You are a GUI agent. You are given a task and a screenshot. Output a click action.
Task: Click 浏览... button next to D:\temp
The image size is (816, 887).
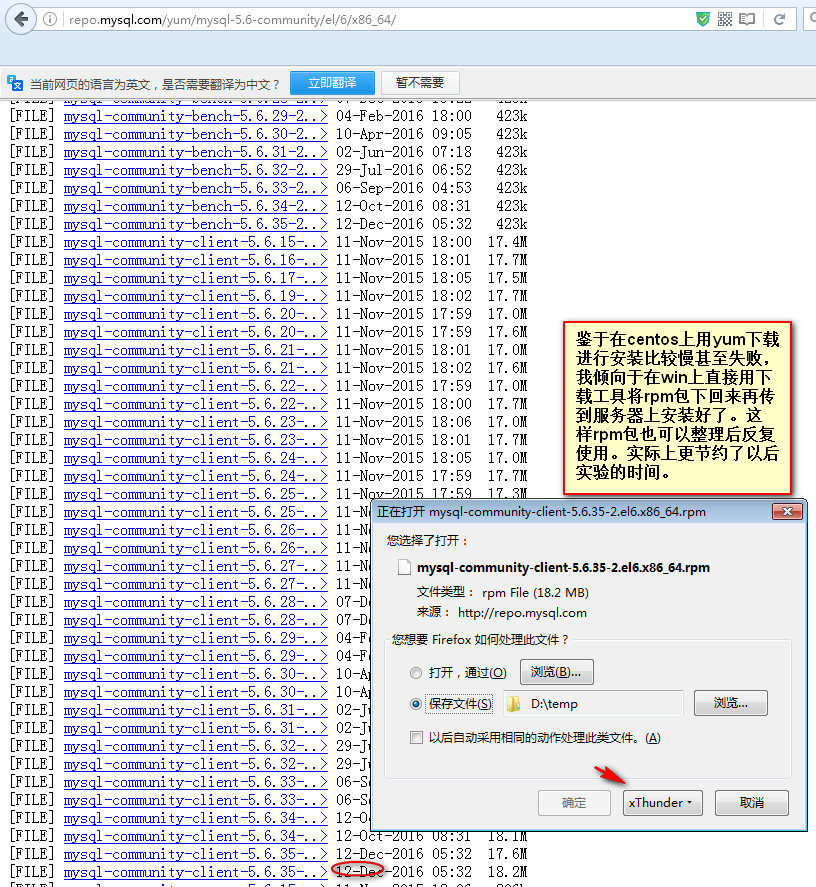pyautogui.click(x=731, y=703)
